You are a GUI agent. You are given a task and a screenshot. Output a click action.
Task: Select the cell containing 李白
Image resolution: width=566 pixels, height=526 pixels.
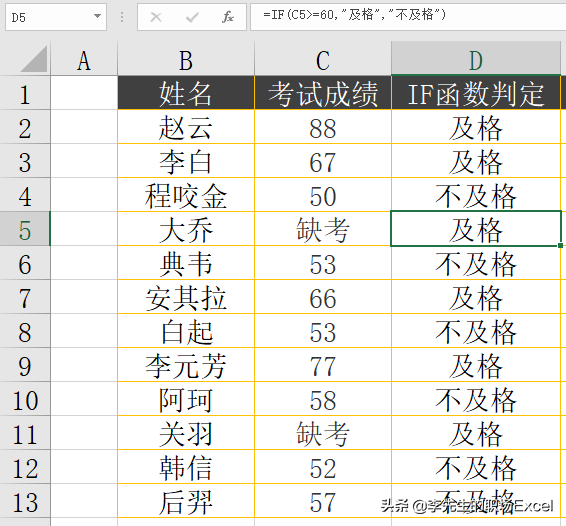coord(186,161)
